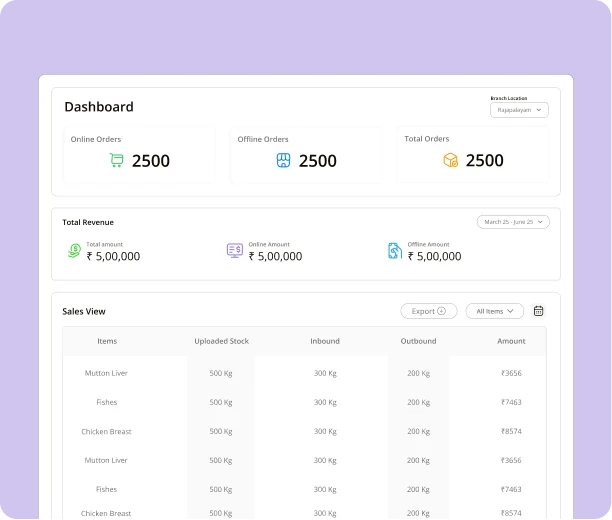Screen dimensions: 612x520
Task: Select the Offline Orders card
Action: (x=306, y=155)
